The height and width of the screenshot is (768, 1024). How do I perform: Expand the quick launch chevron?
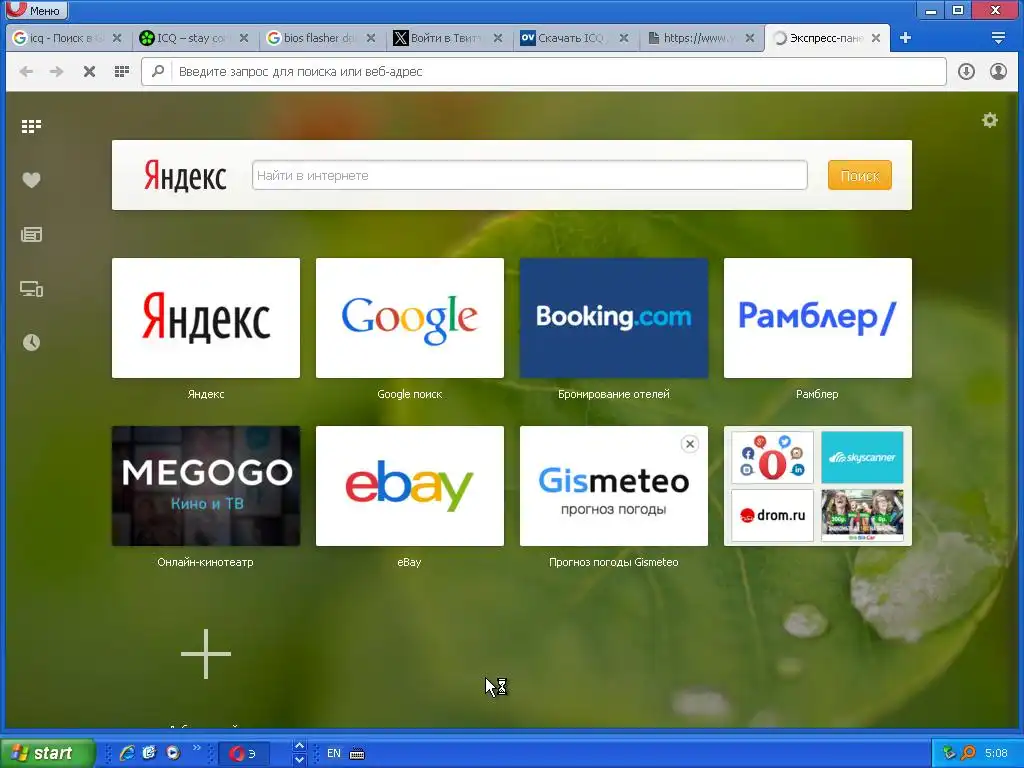[196, 748]
